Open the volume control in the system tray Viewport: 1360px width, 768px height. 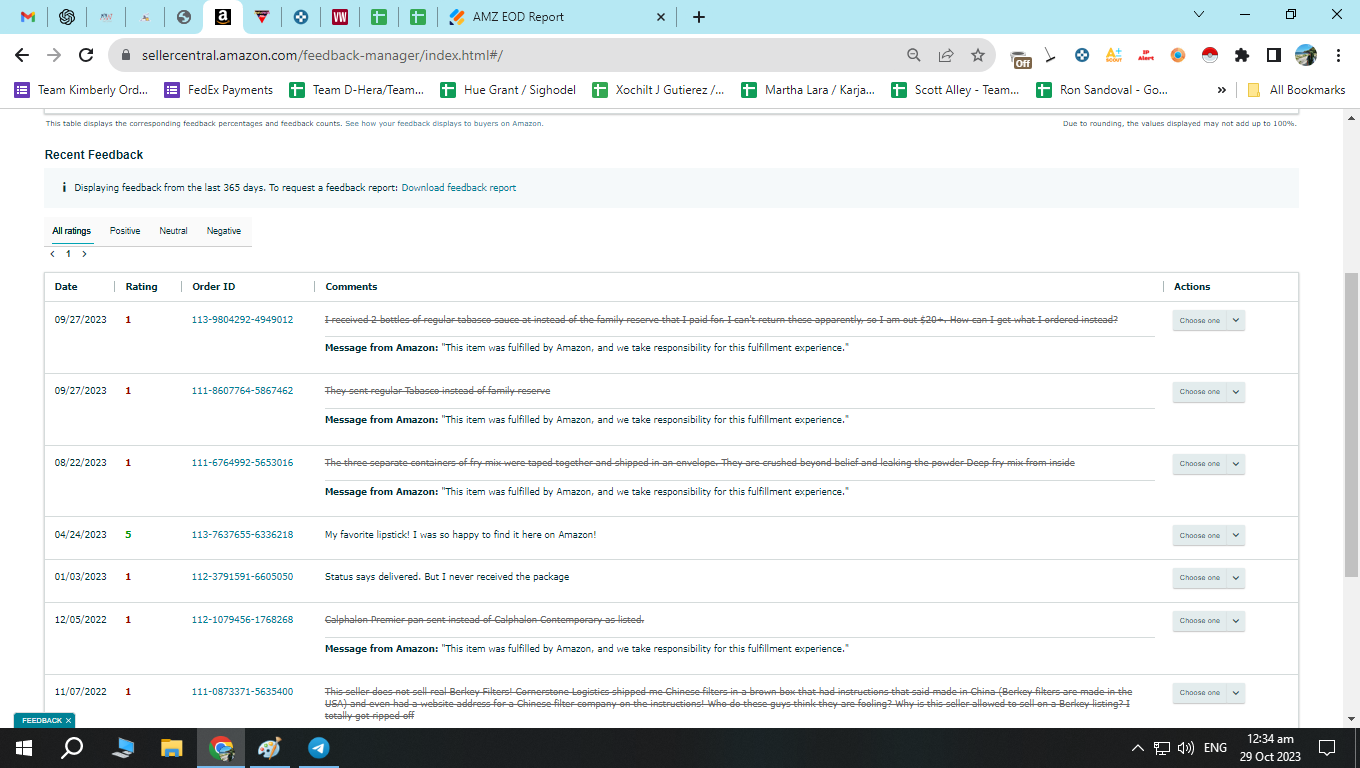tap(1186, 748)
